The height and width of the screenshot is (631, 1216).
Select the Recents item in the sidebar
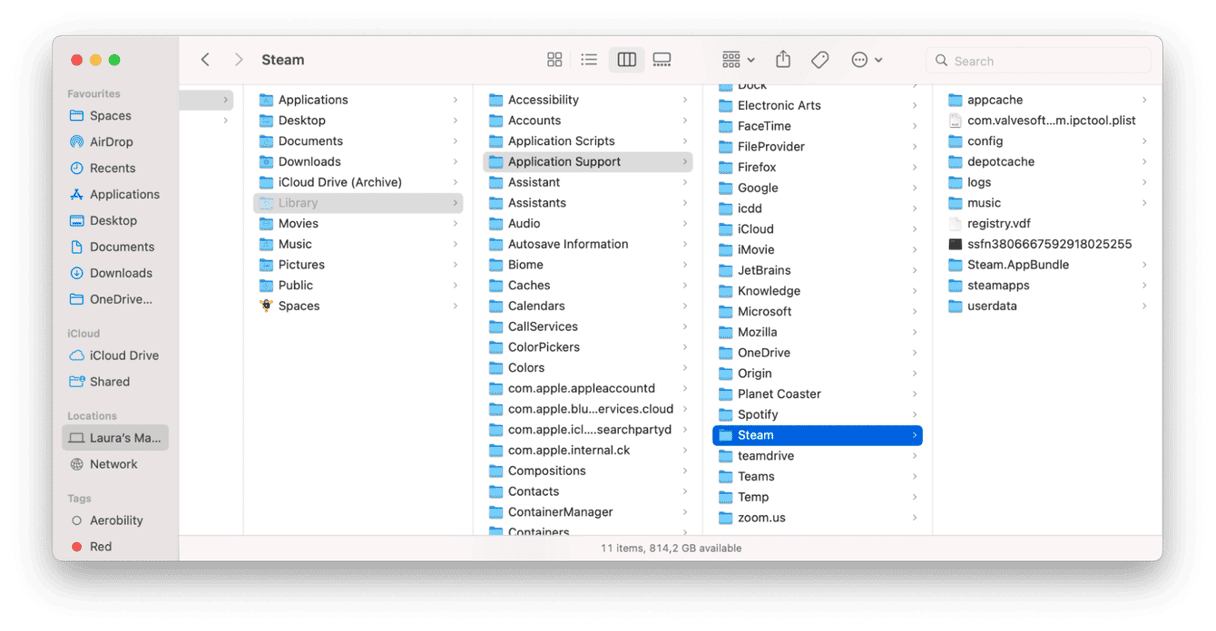coord(112,167)
